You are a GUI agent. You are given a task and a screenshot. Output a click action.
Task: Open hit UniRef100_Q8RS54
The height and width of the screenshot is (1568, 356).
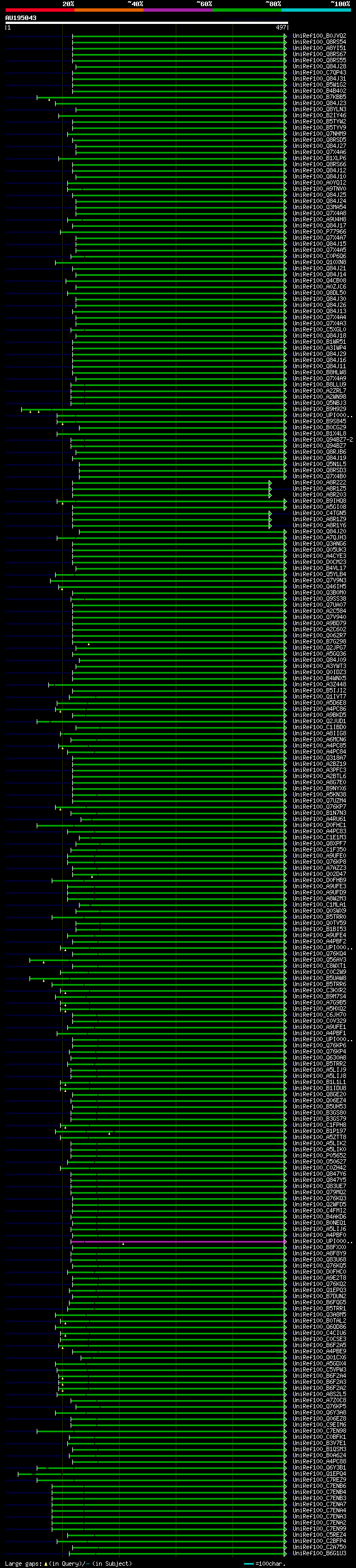pyautogui.click(x=319, y=42)
